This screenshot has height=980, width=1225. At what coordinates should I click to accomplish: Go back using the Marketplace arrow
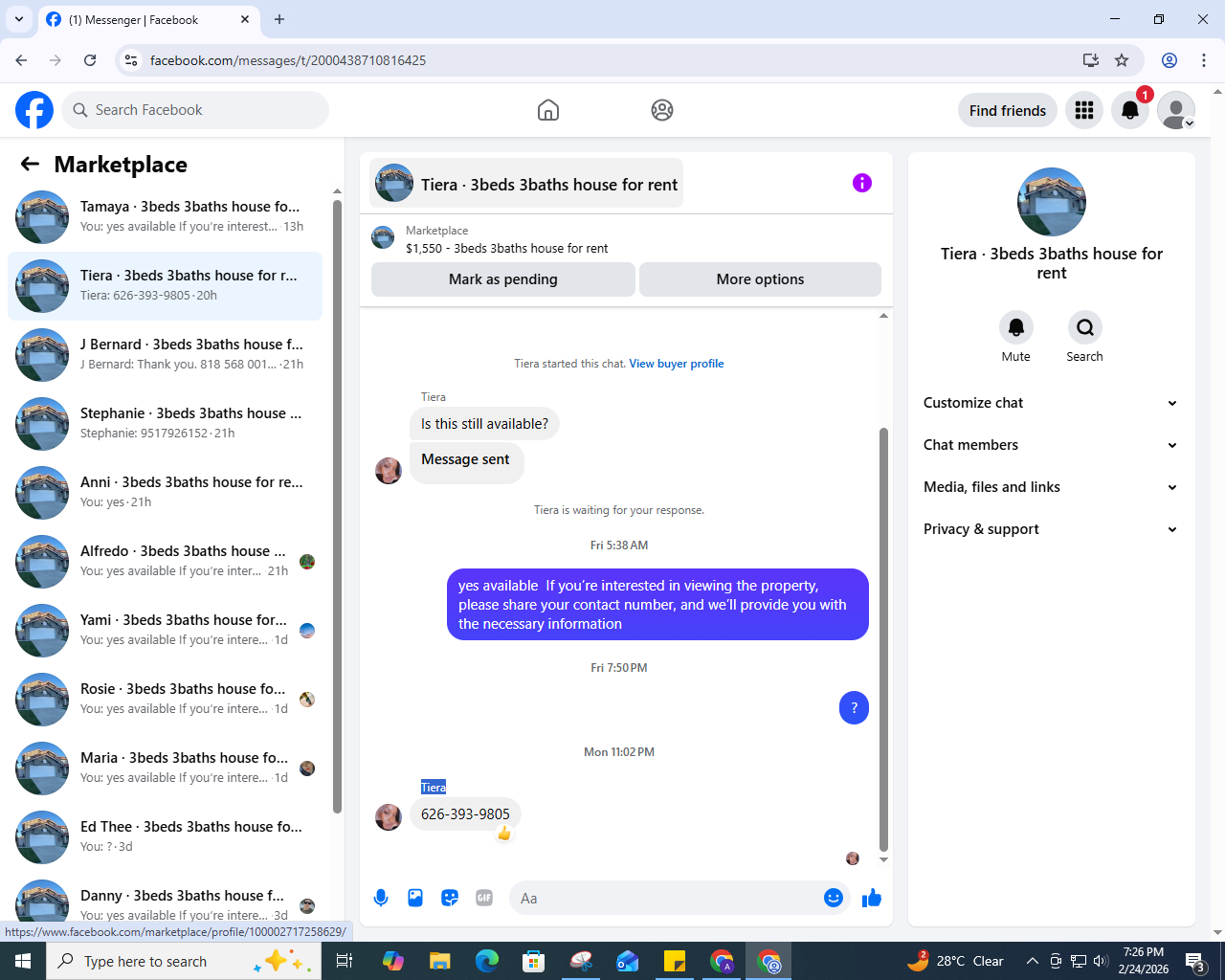coord(30,164)
